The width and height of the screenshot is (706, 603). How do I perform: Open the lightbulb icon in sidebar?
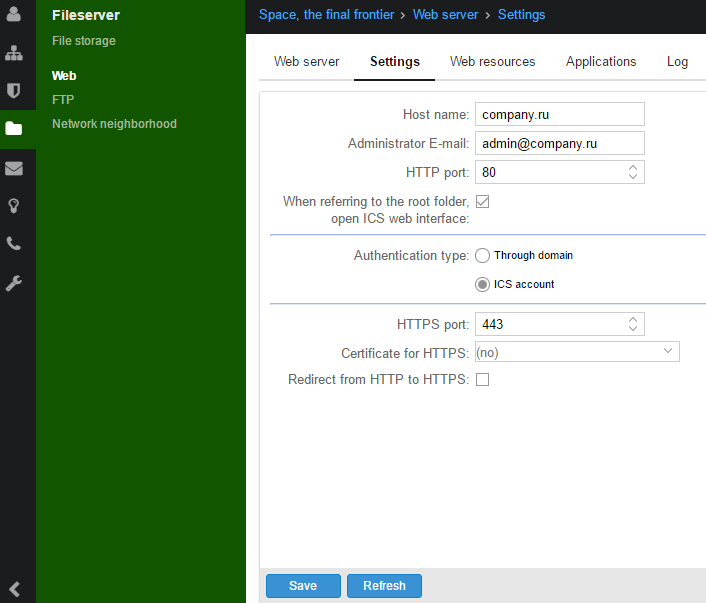[14, 206]
